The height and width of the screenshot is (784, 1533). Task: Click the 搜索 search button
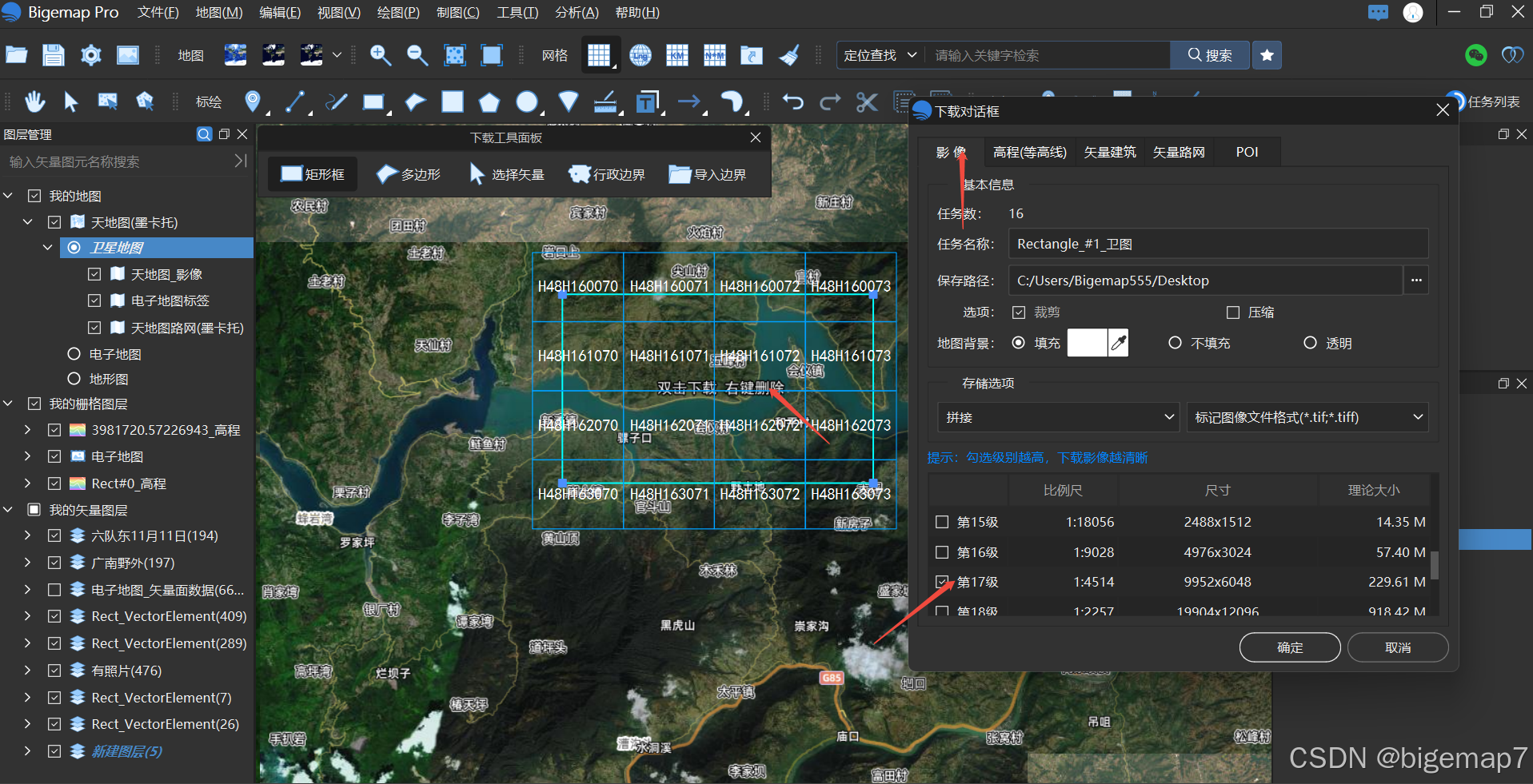point(1210,55)
